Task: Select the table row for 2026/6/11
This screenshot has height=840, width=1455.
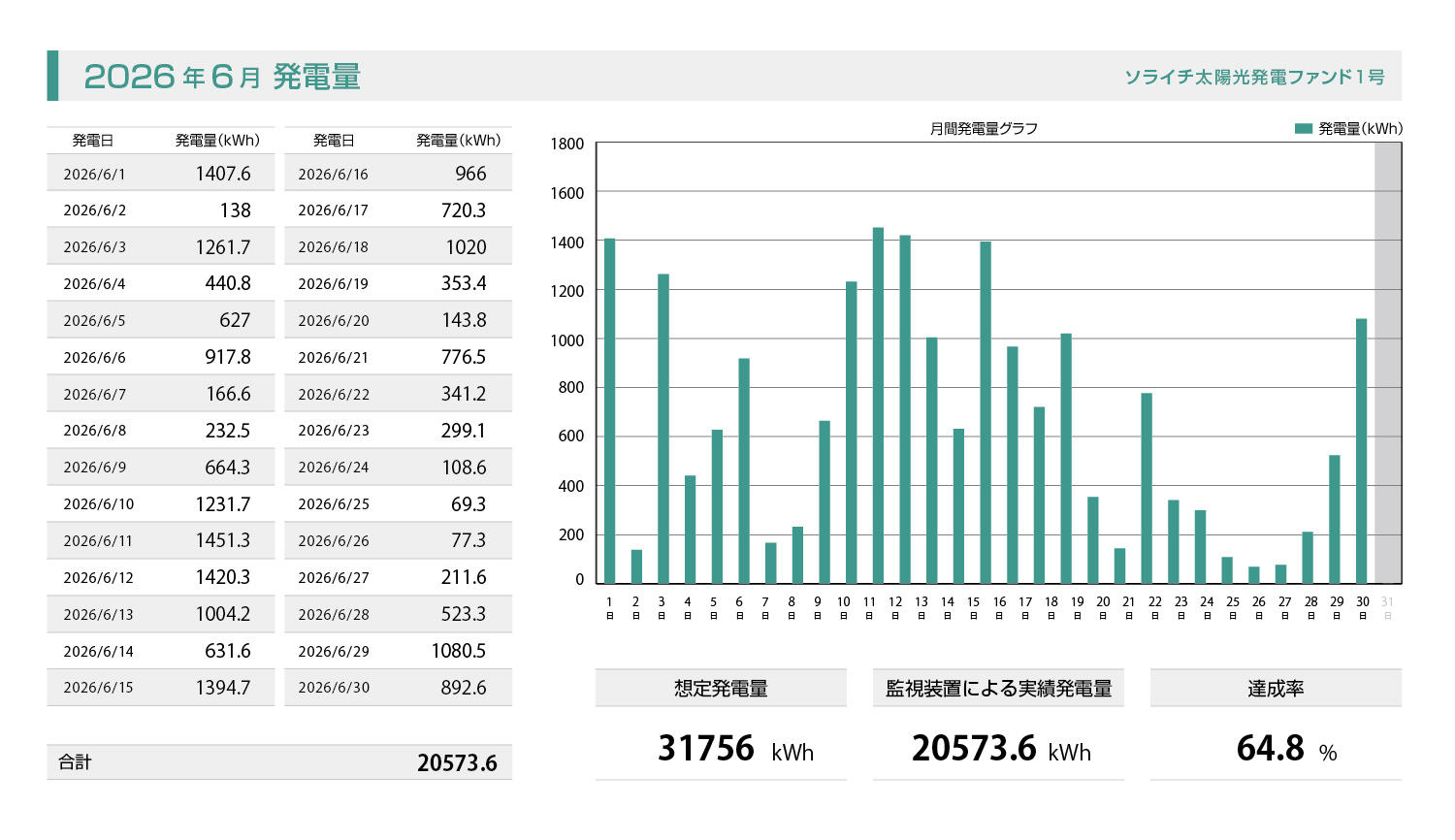Action: point(160,540)
